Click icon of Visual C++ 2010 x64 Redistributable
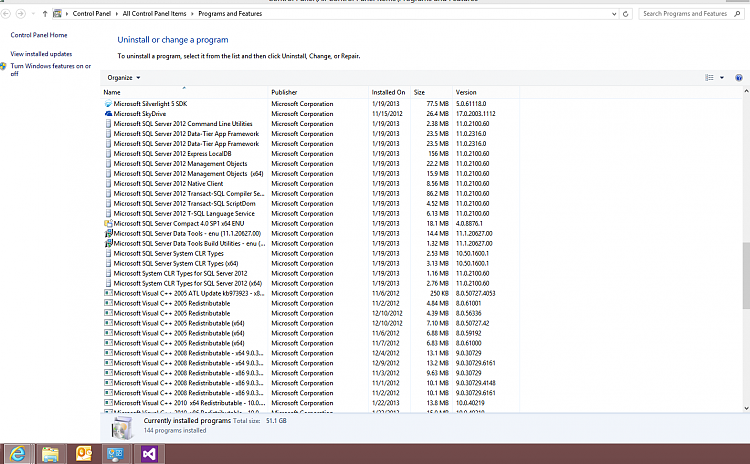Viewport: 750px width, 464px height. (x=108, y=403)
